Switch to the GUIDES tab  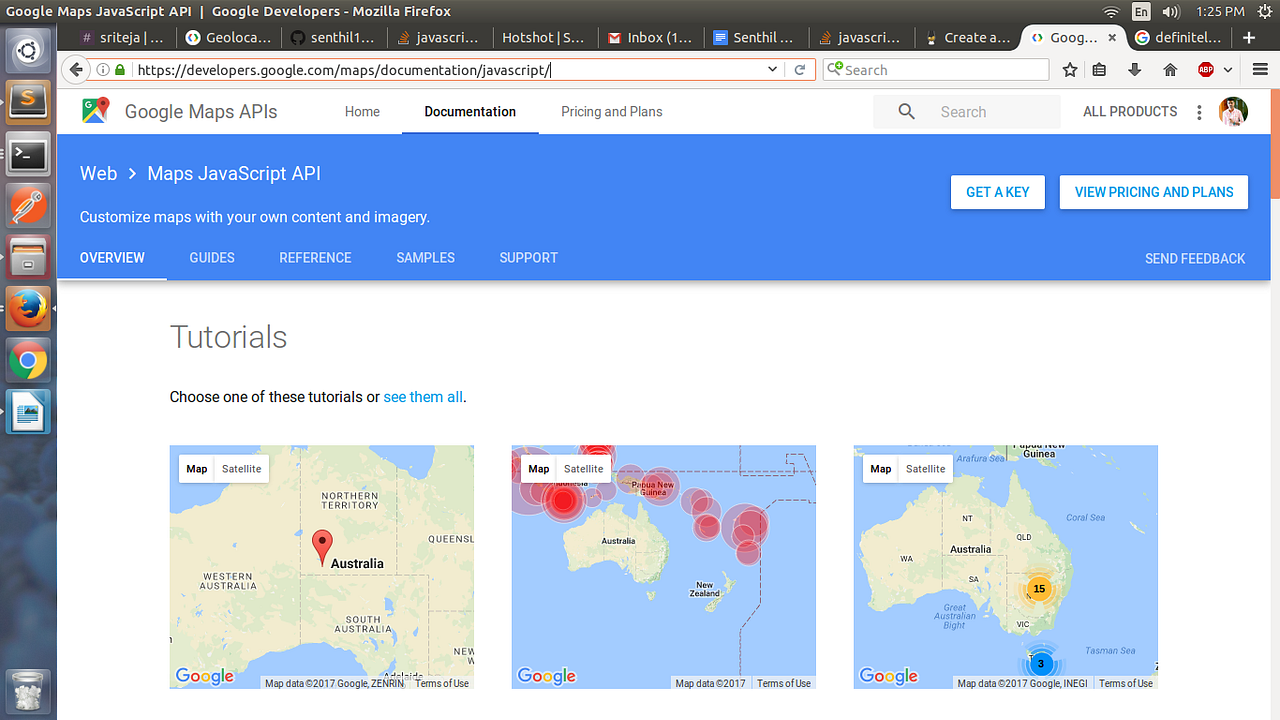(212, 258)
